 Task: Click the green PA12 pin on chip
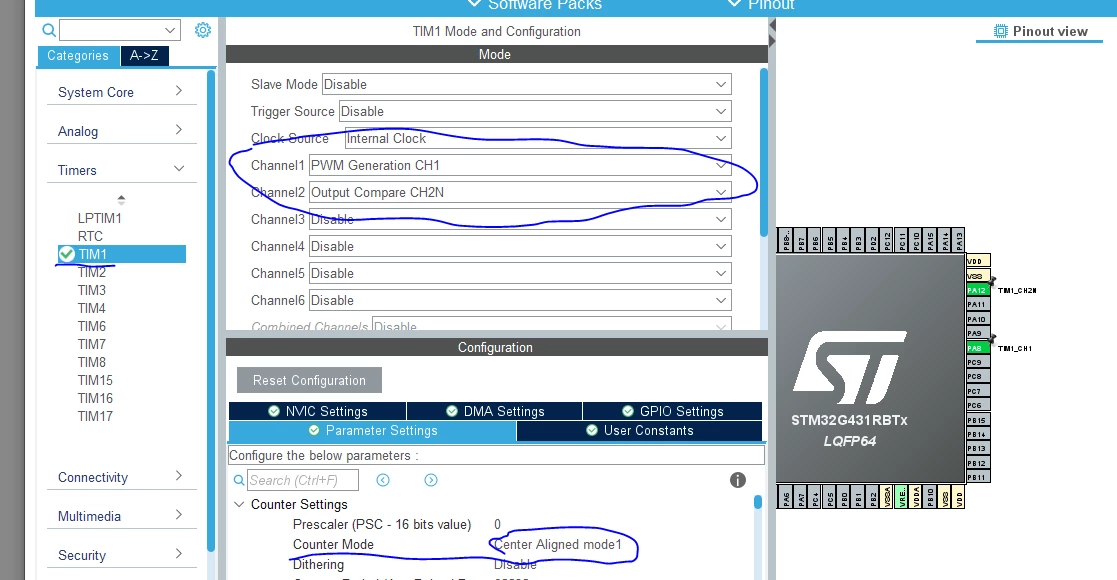click(x=977, y=290)
